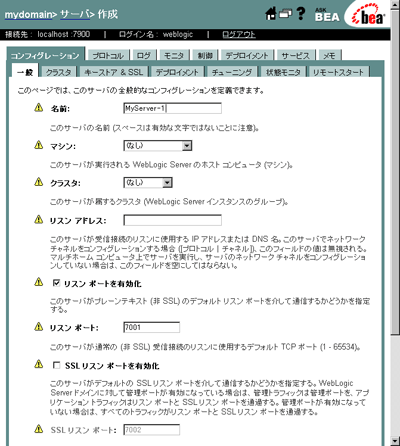Click the リスン アドレス text field

click(x=172, y=220)
